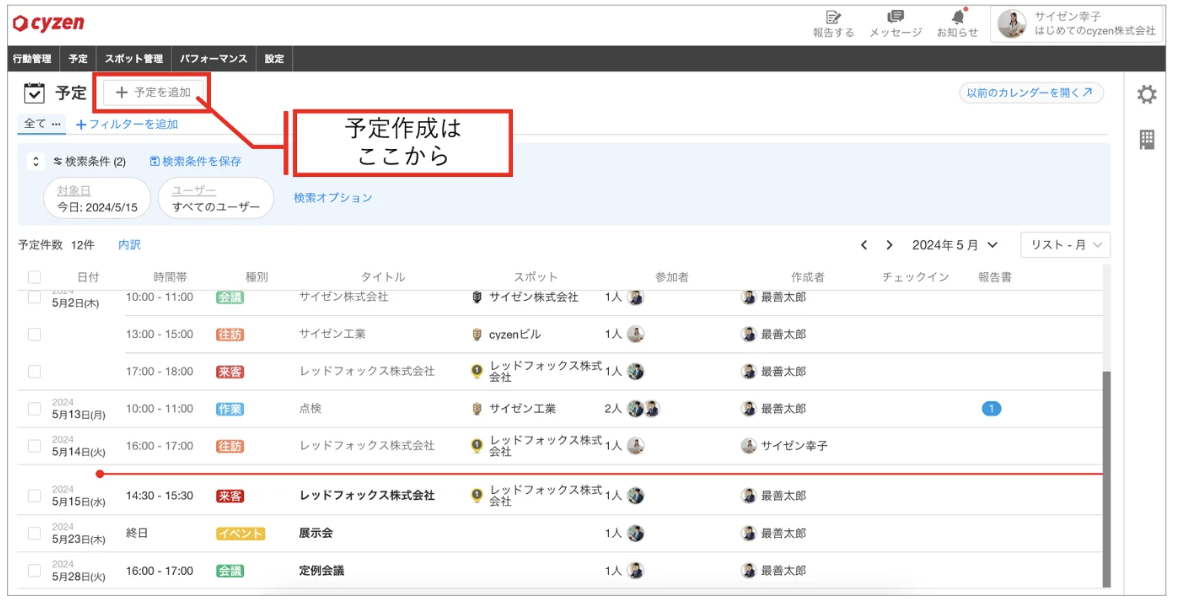The image size is (1178, 614).
Task: Open the settings gear on right sidebar
Action: [1146, 94]
